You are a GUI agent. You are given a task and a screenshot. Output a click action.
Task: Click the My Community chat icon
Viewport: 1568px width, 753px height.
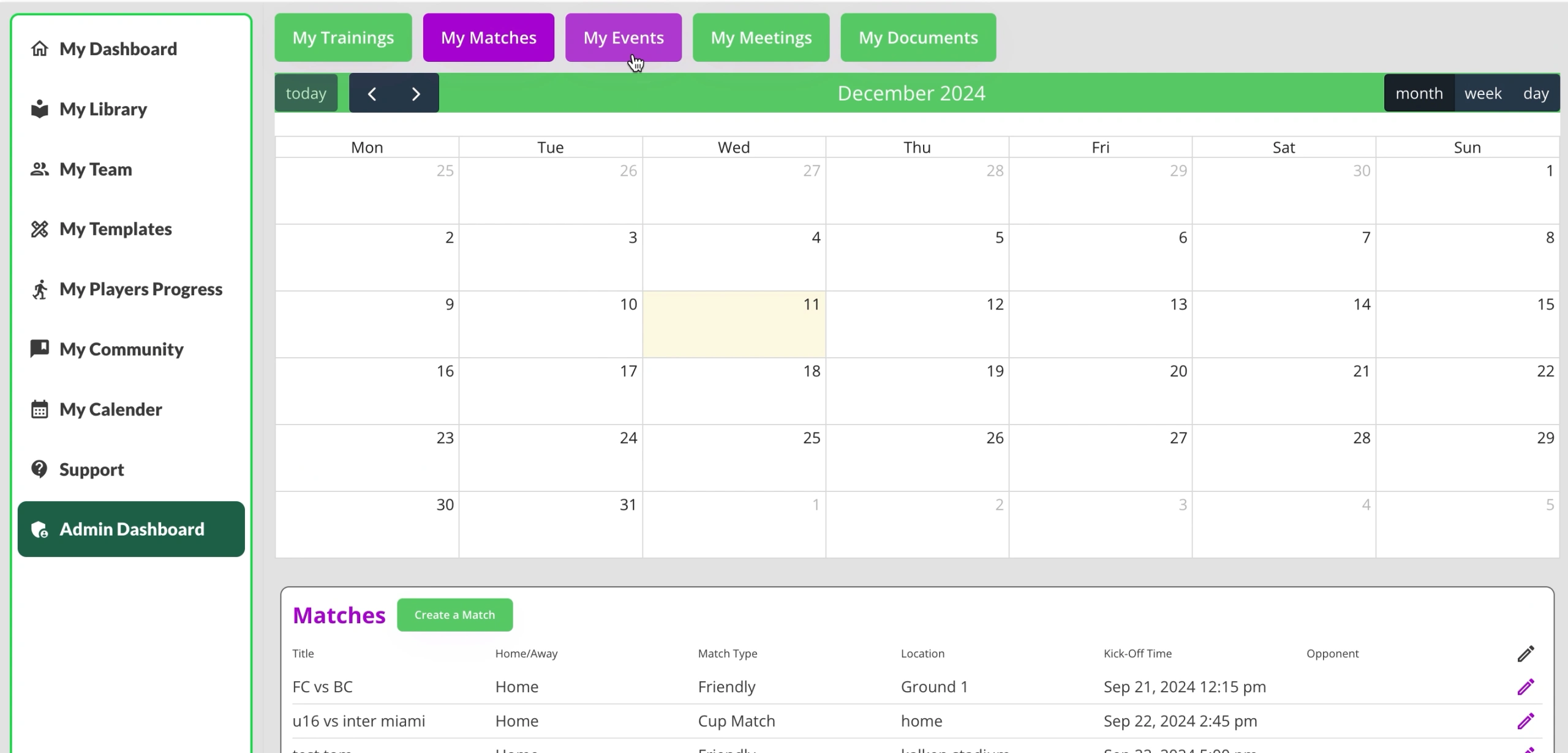[40, 349]
